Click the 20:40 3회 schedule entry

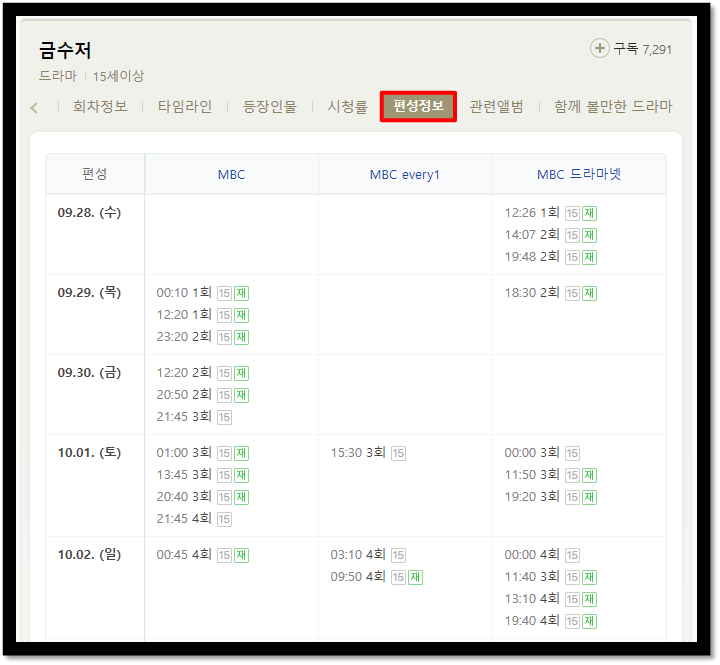pyautogui.click(x=184, y=496)
